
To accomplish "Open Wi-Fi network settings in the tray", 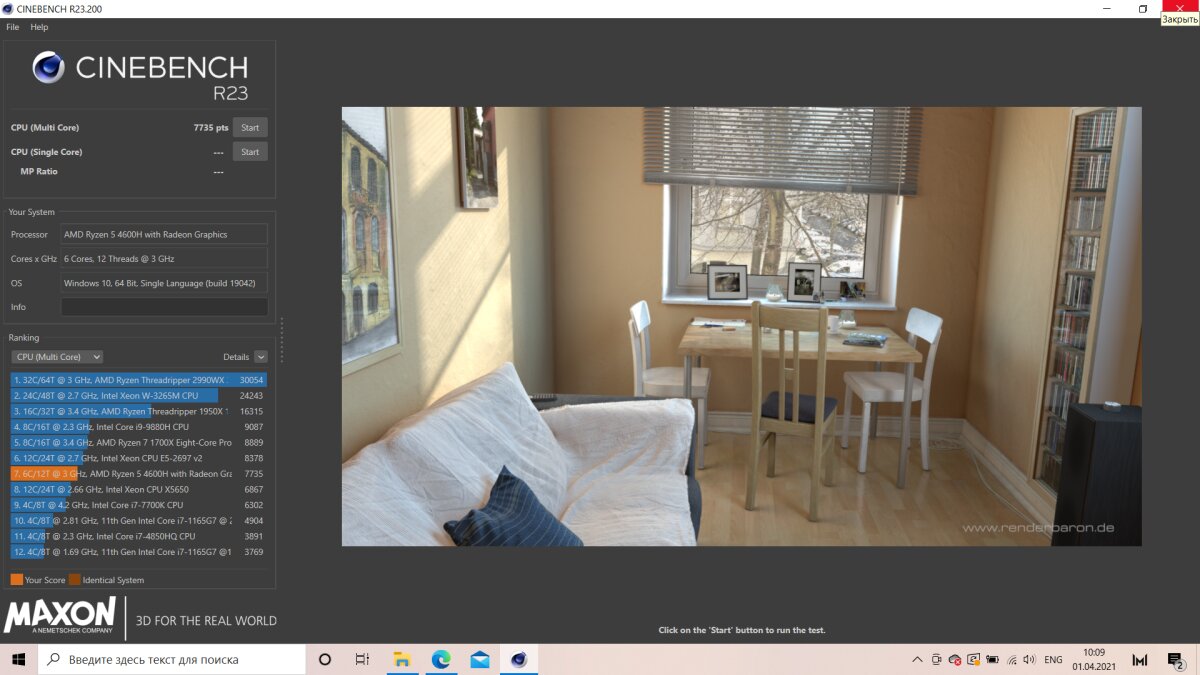I will click(1011, 660).
